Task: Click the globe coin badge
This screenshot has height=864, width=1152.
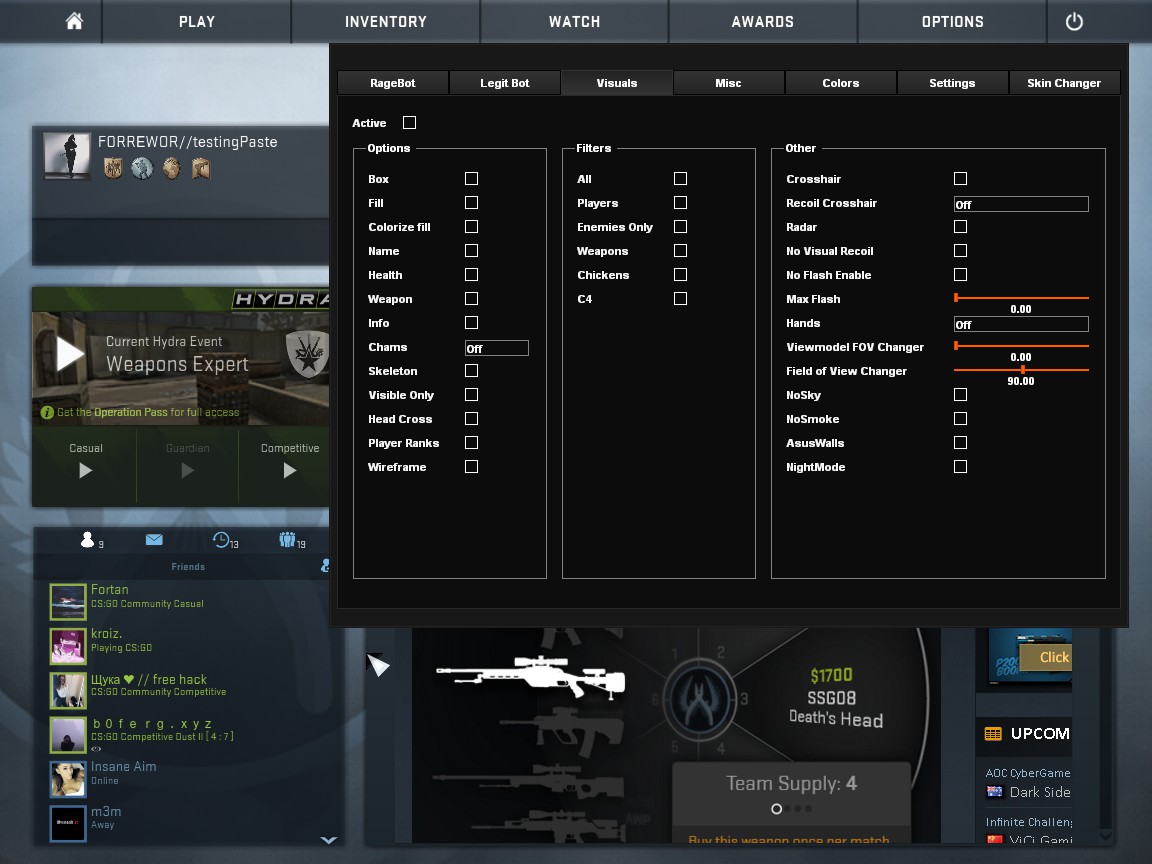Action: click(142, 168)
